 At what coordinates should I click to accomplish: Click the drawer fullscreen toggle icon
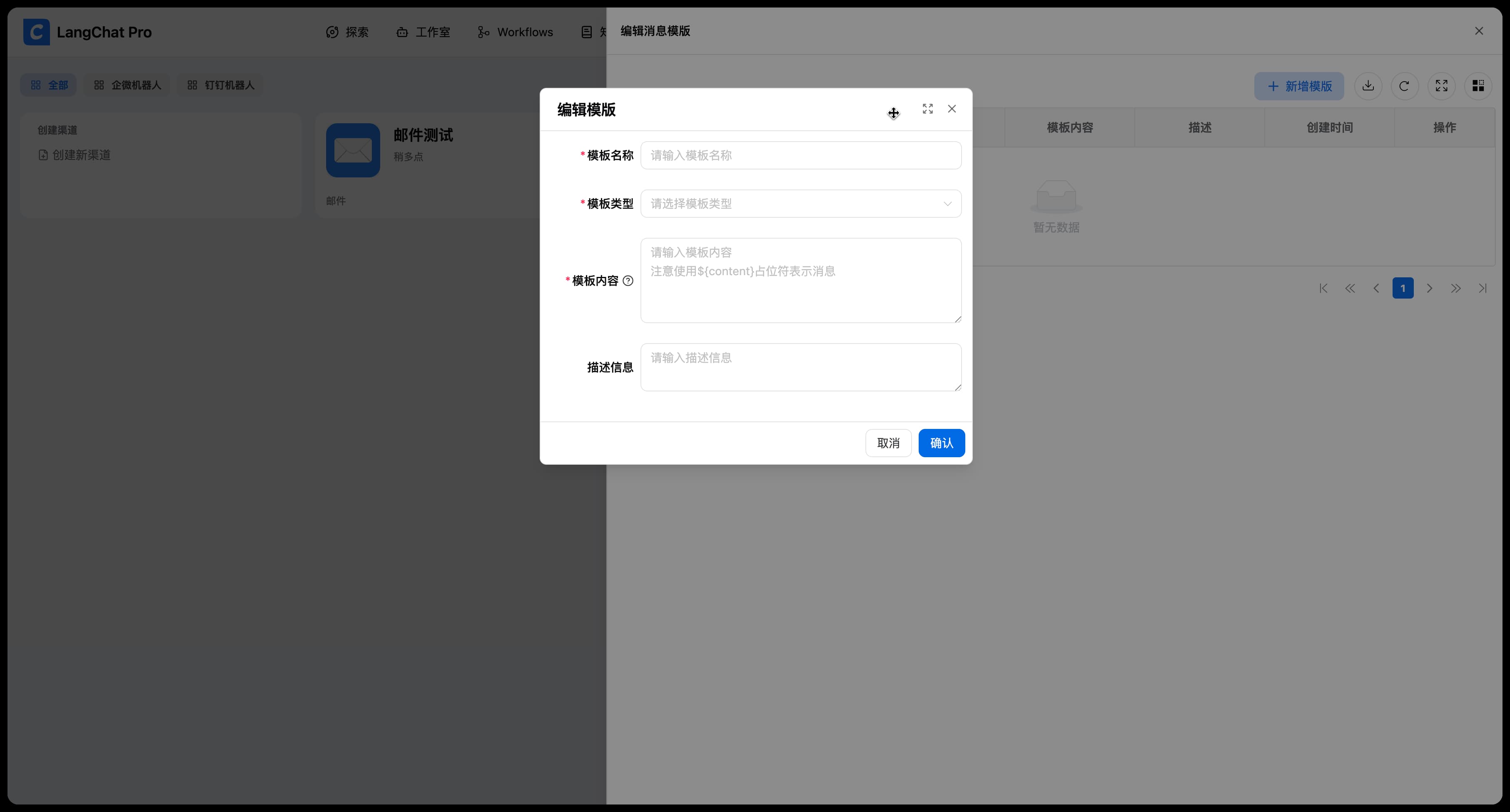(1441, 86)
